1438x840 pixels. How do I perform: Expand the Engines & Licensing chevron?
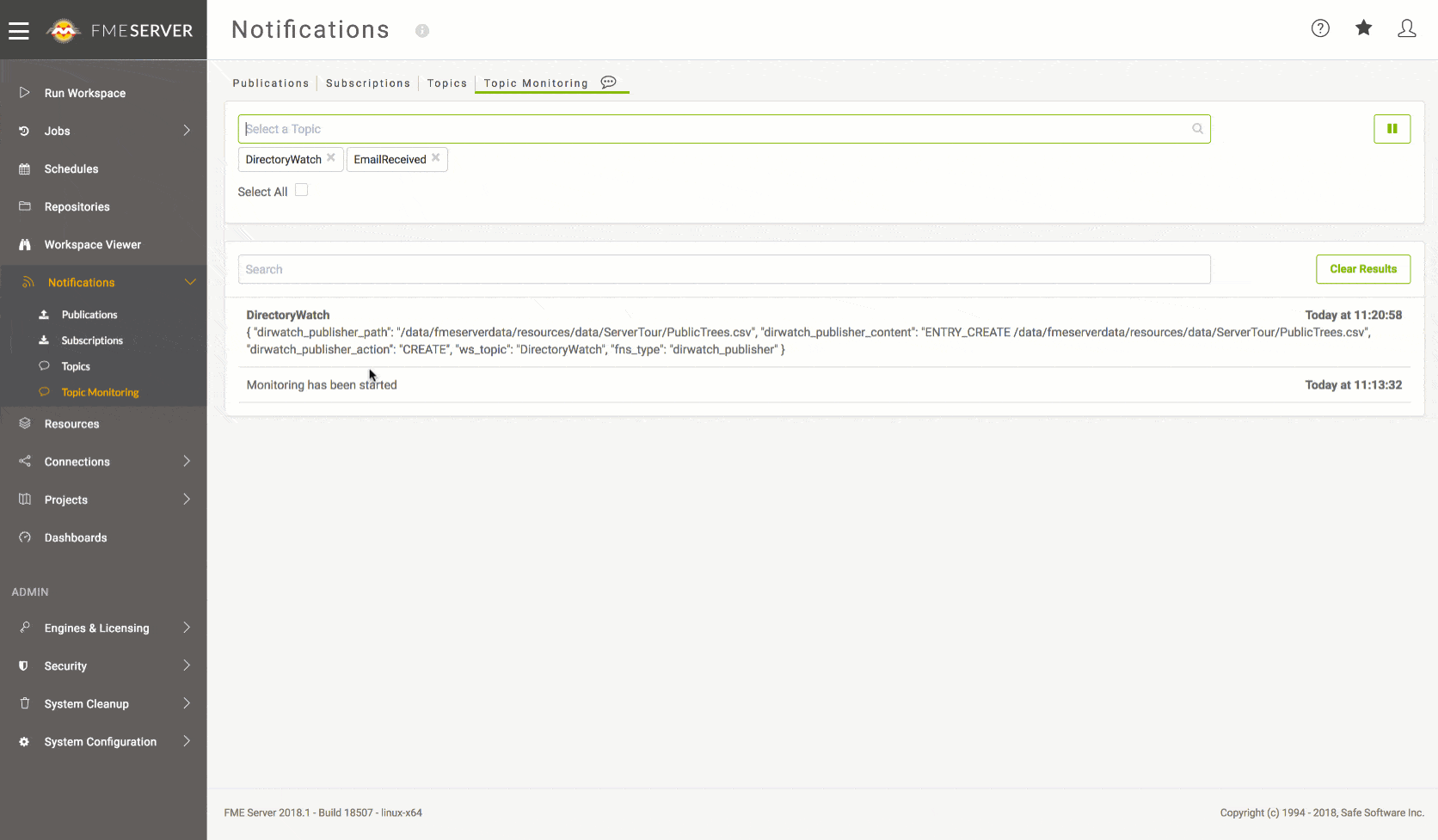click(x=187, y=628)
